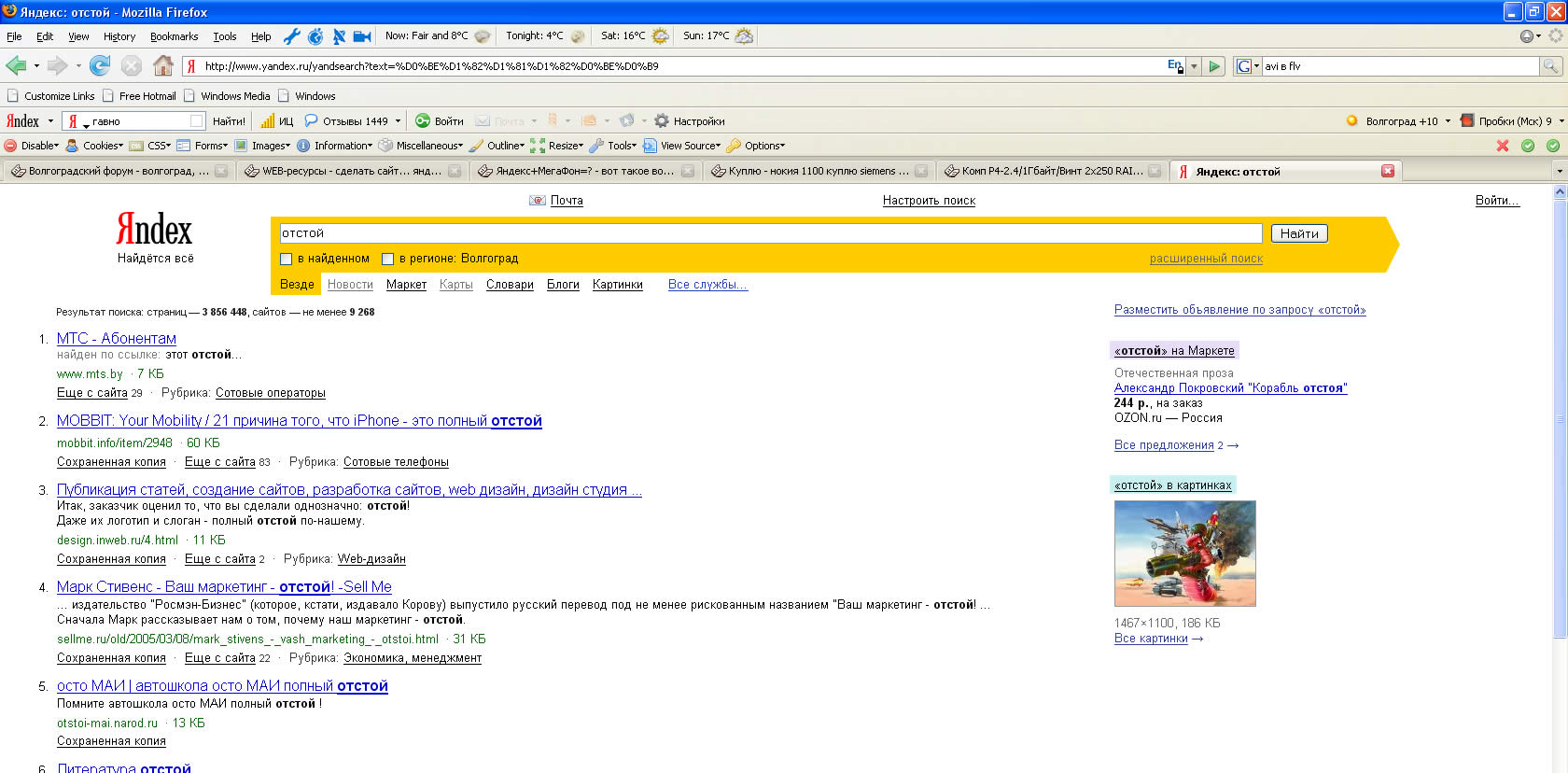Click the Reload page icon
Viewport: 1568px width, 773px height.
tap(100, 65)
